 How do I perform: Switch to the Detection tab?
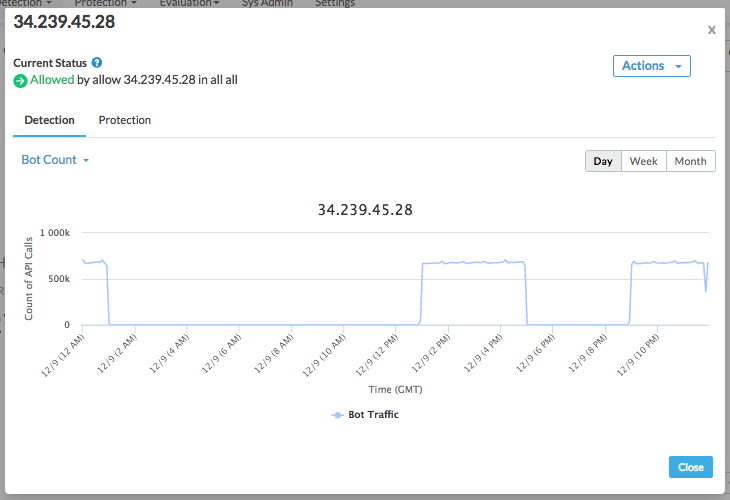pos(49,120)
